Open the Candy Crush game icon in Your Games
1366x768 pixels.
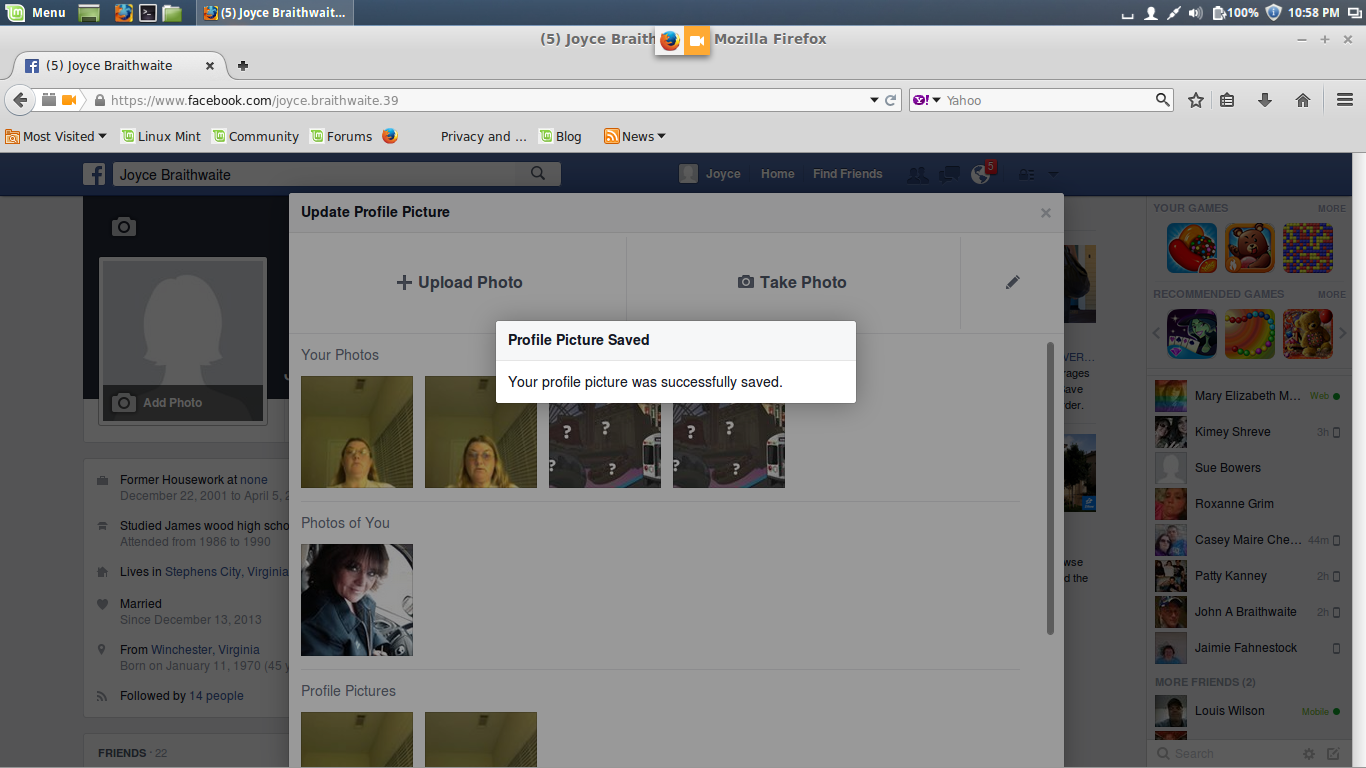[1192, 248]
